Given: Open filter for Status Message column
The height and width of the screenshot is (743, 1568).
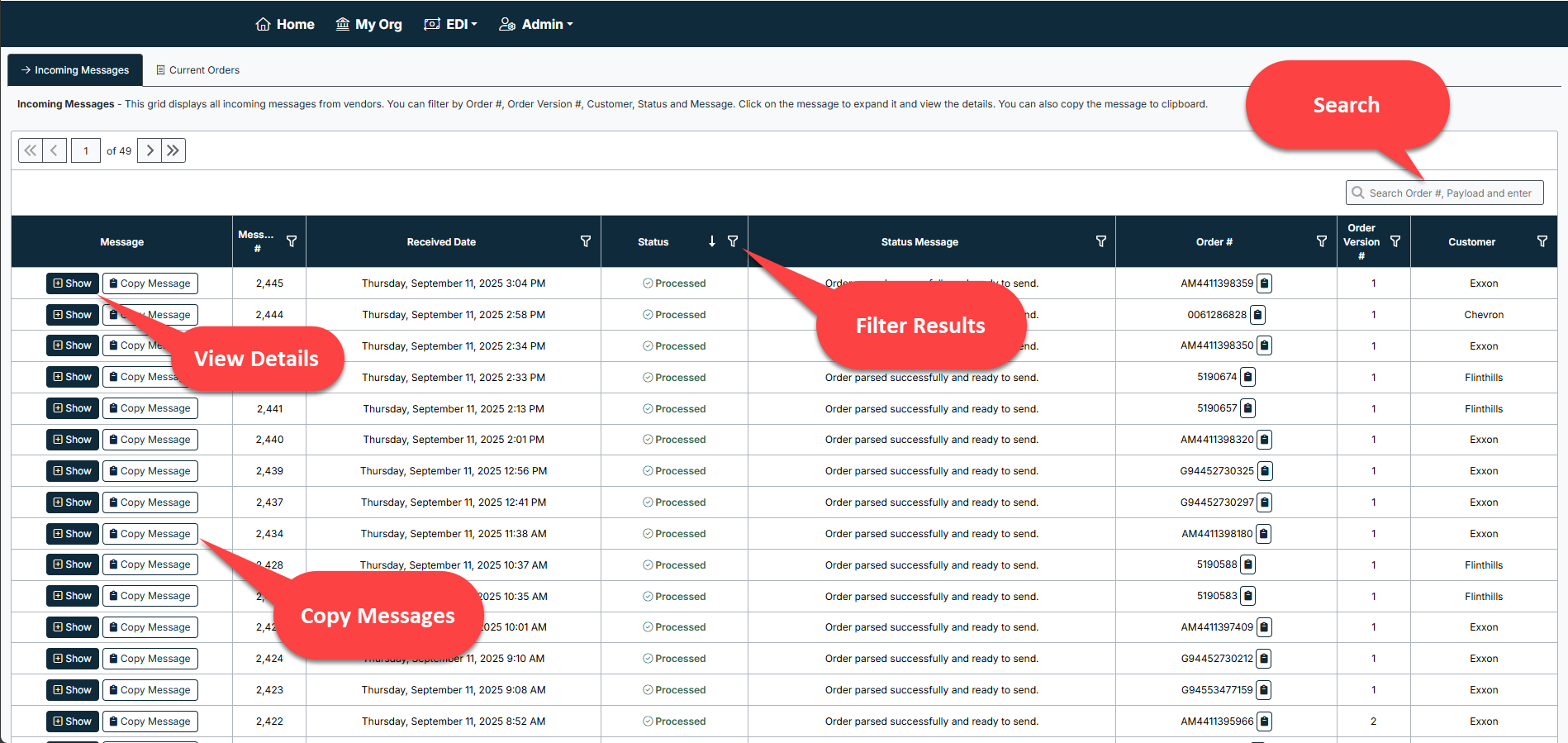Looking at the screenshot, I should tap(1100, 241).
